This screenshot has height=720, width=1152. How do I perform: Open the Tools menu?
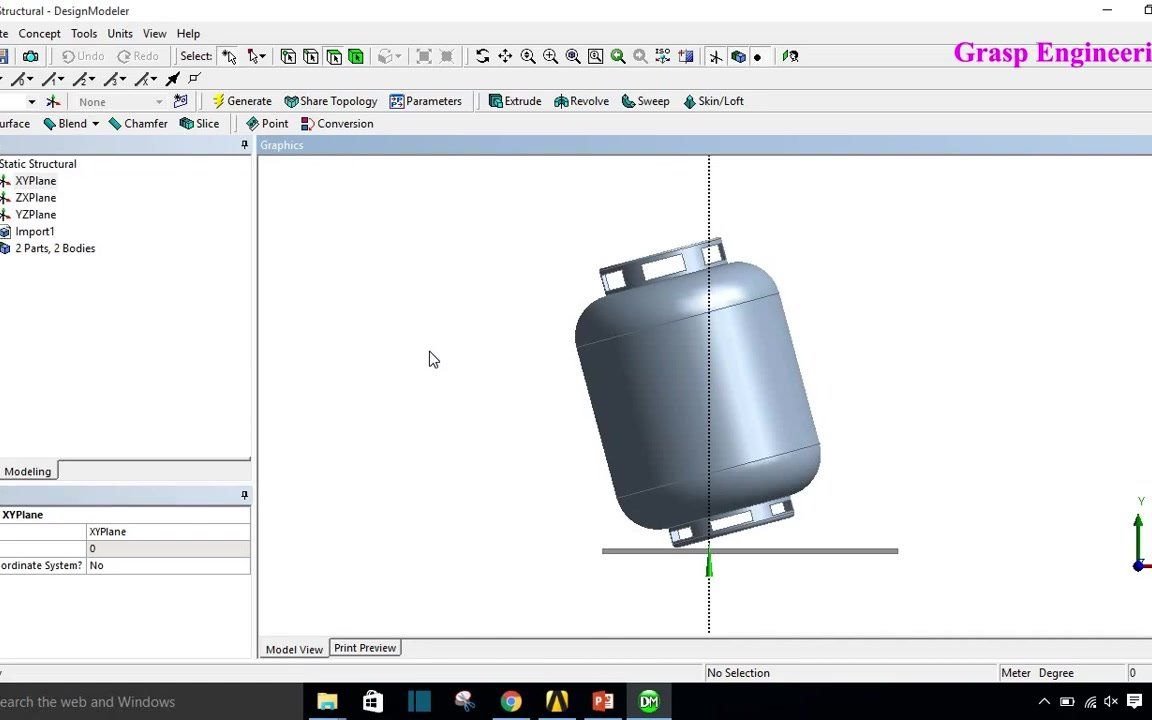[83, 33]
